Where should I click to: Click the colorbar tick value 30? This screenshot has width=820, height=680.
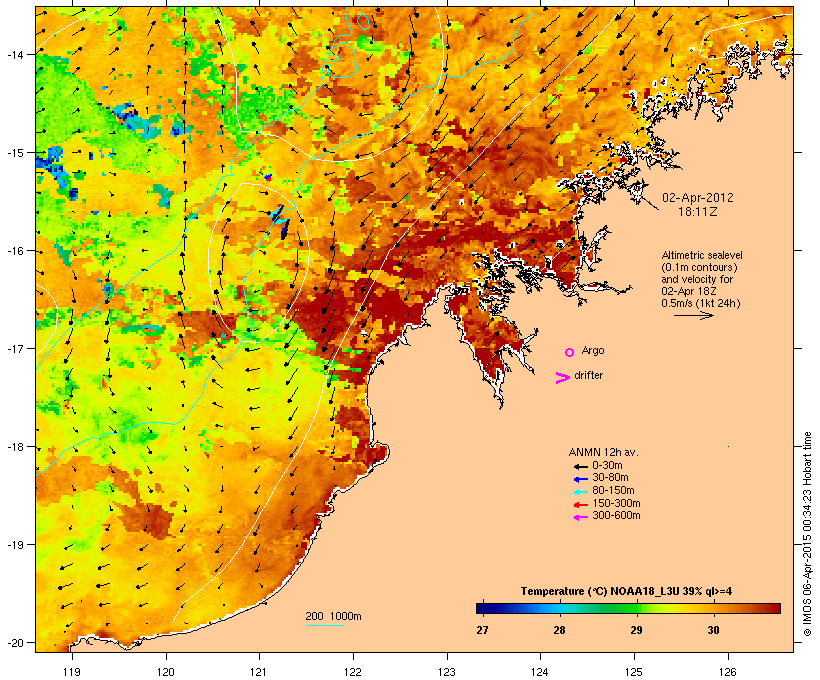point(713,630)
